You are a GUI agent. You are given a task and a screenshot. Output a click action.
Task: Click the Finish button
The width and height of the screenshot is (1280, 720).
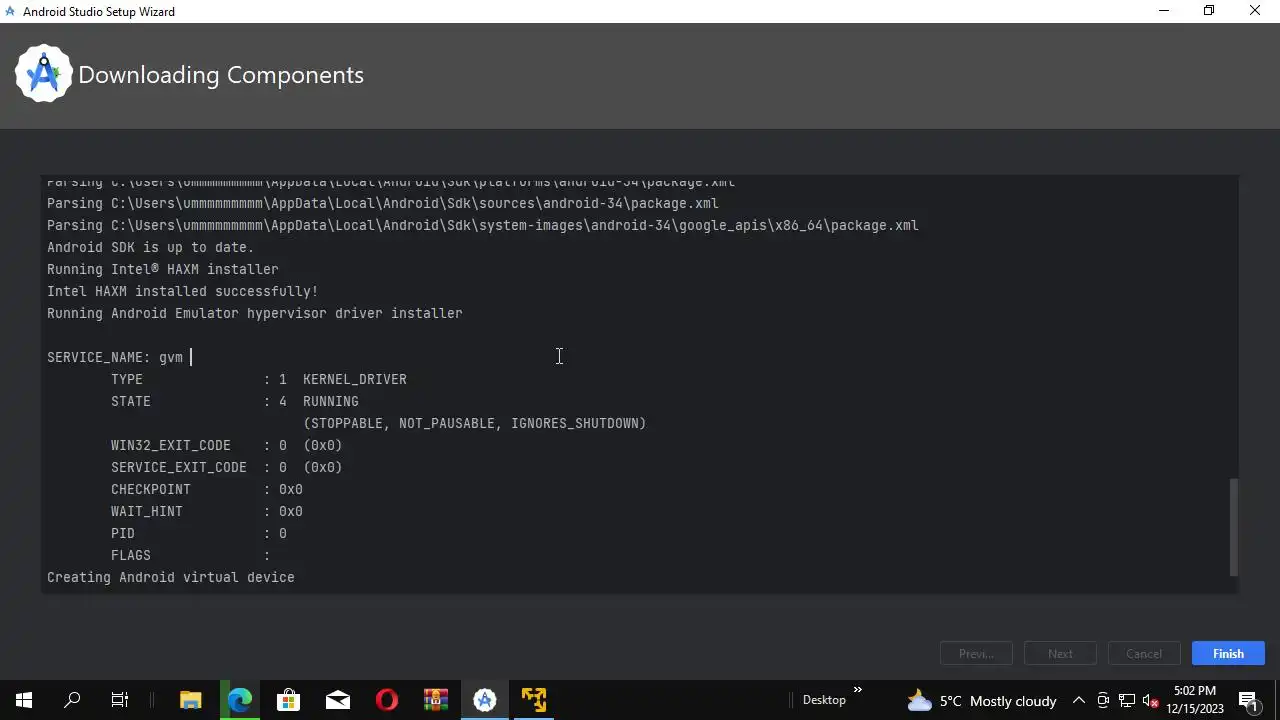(x=1228, y=653)
